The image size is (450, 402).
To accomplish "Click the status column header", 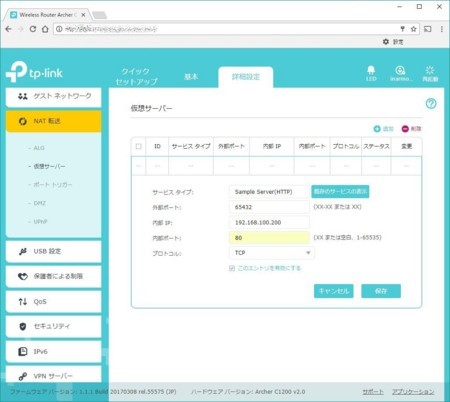I will pyautogui.click(x=376, y=146).
